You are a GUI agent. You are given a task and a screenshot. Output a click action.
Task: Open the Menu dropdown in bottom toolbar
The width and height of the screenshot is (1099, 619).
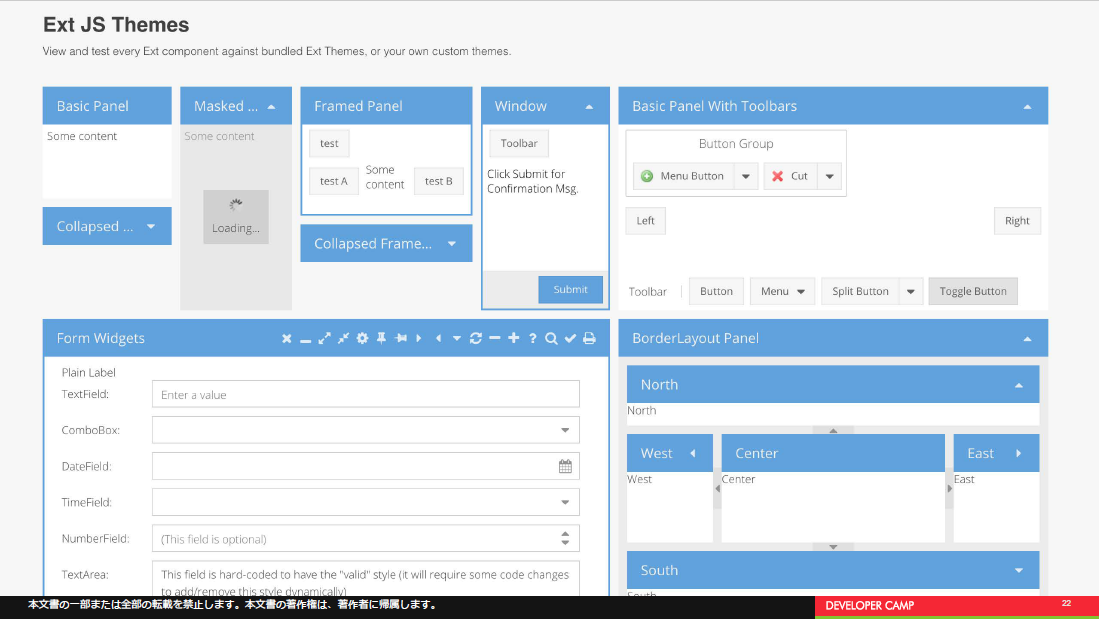click(782, 291)
